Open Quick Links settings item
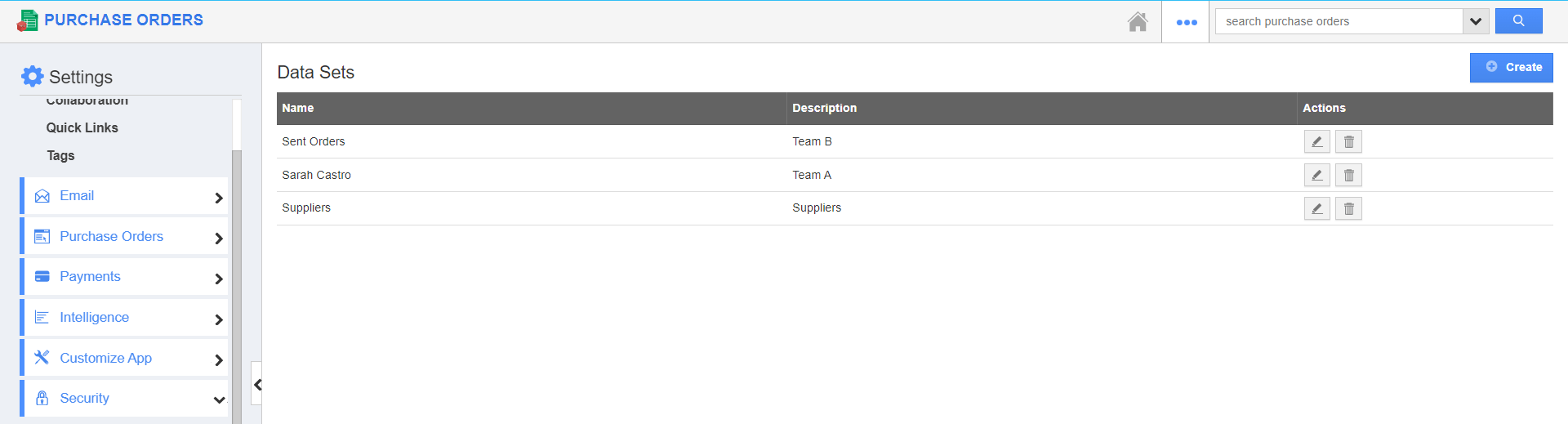Viewport: 1568px width, 424px height. point(82,127)
